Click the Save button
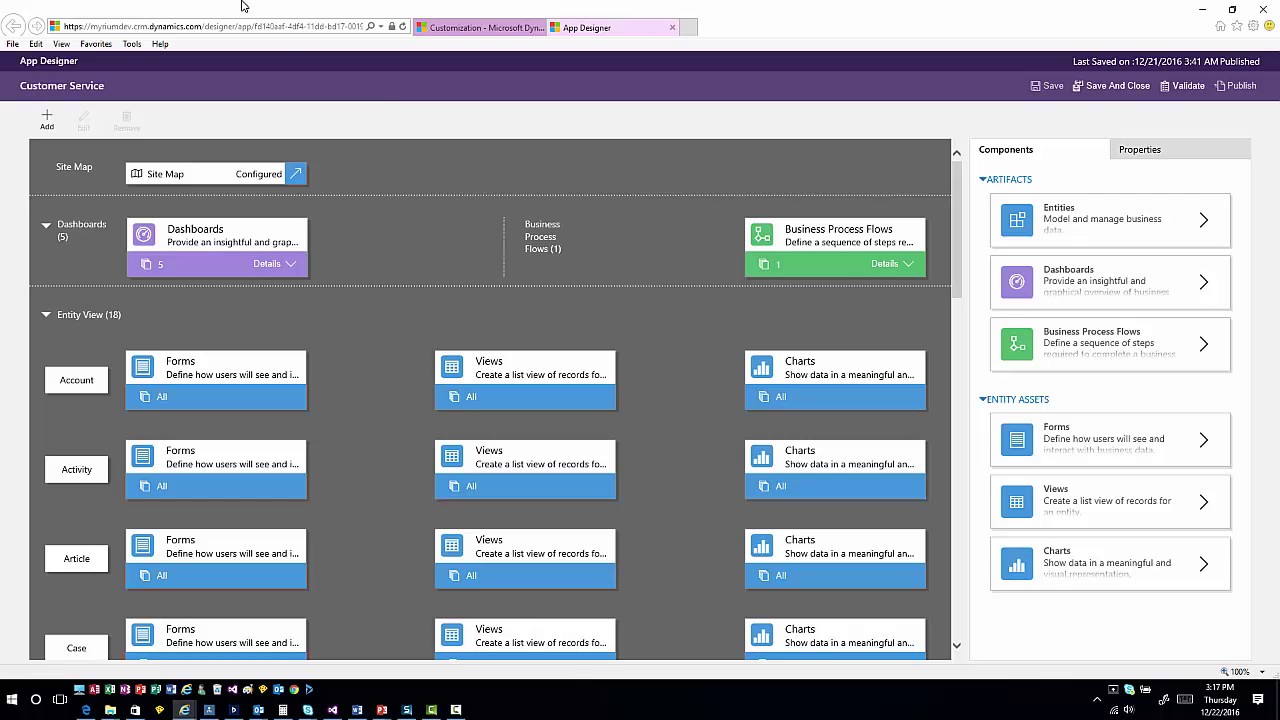 [x=1047, y=86]
